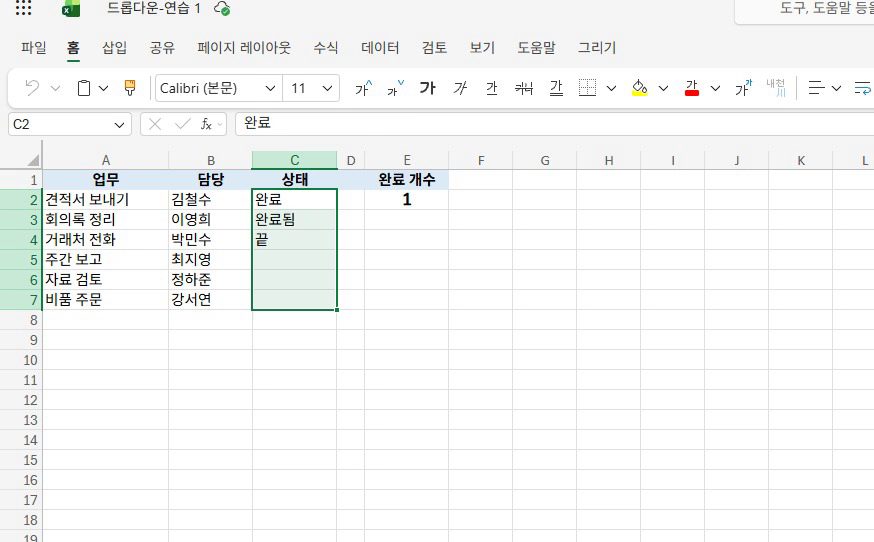Select column A header
Image resolution: width=874 pixels, height=542 pixels.
105,161
